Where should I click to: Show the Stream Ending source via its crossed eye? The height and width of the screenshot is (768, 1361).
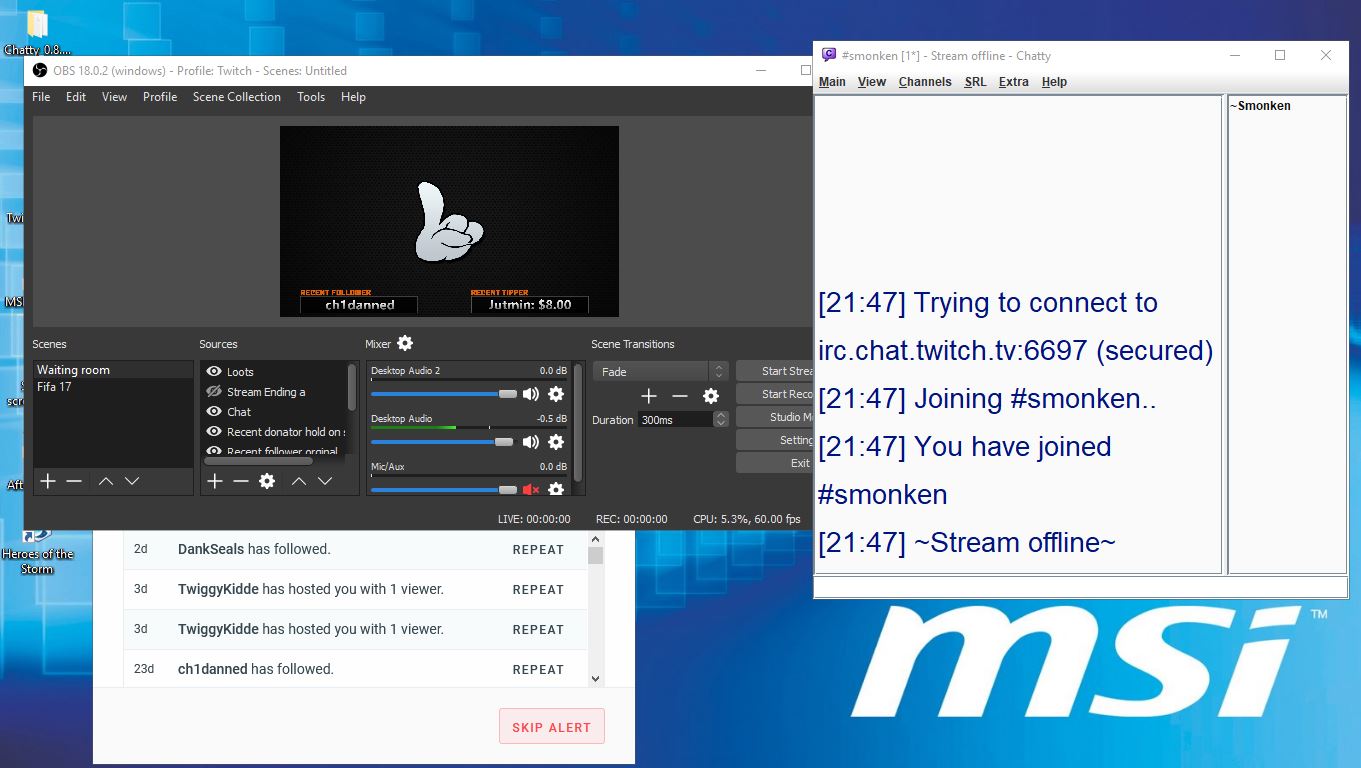pyautogui.click(x=213, y=391)
